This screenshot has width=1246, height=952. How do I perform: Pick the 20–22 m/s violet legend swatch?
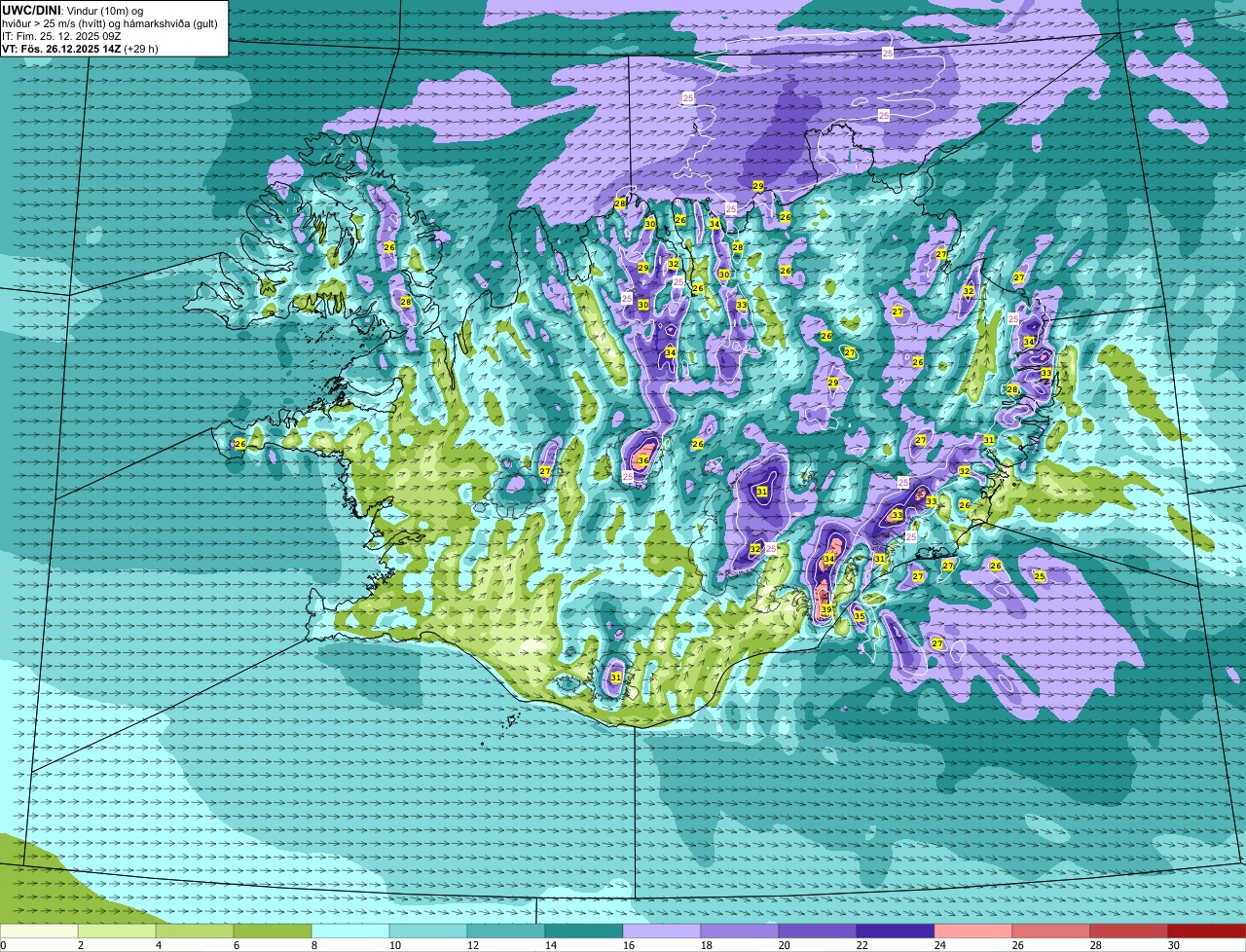click(x=818, y=932)
